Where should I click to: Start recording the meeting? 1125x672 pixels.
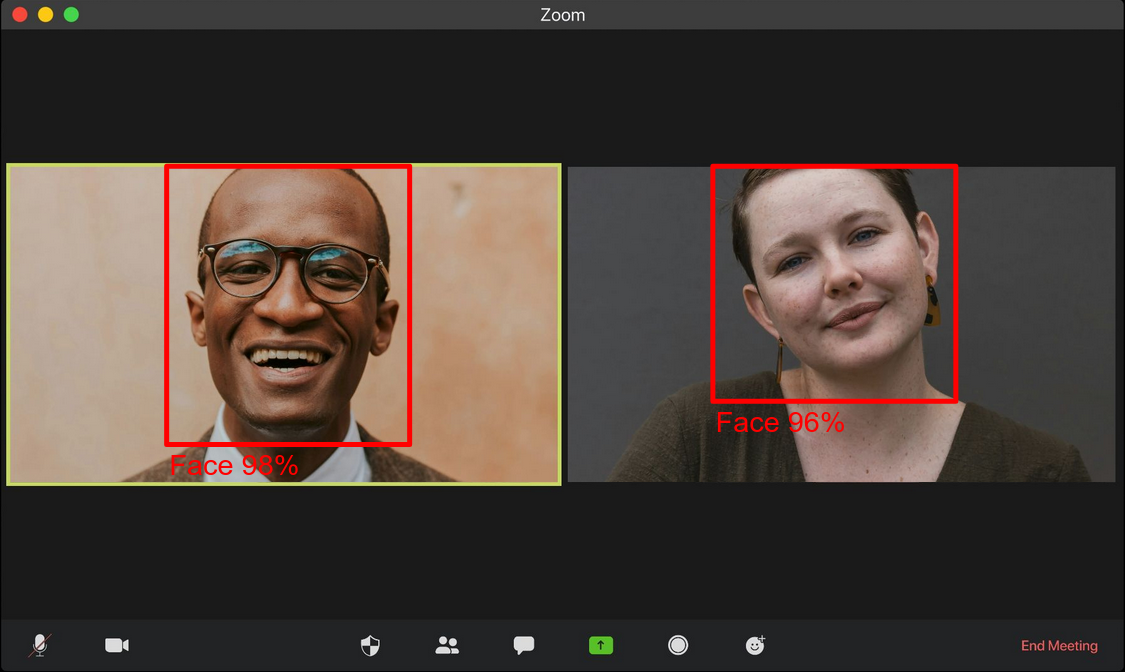(x=678, y=645)
